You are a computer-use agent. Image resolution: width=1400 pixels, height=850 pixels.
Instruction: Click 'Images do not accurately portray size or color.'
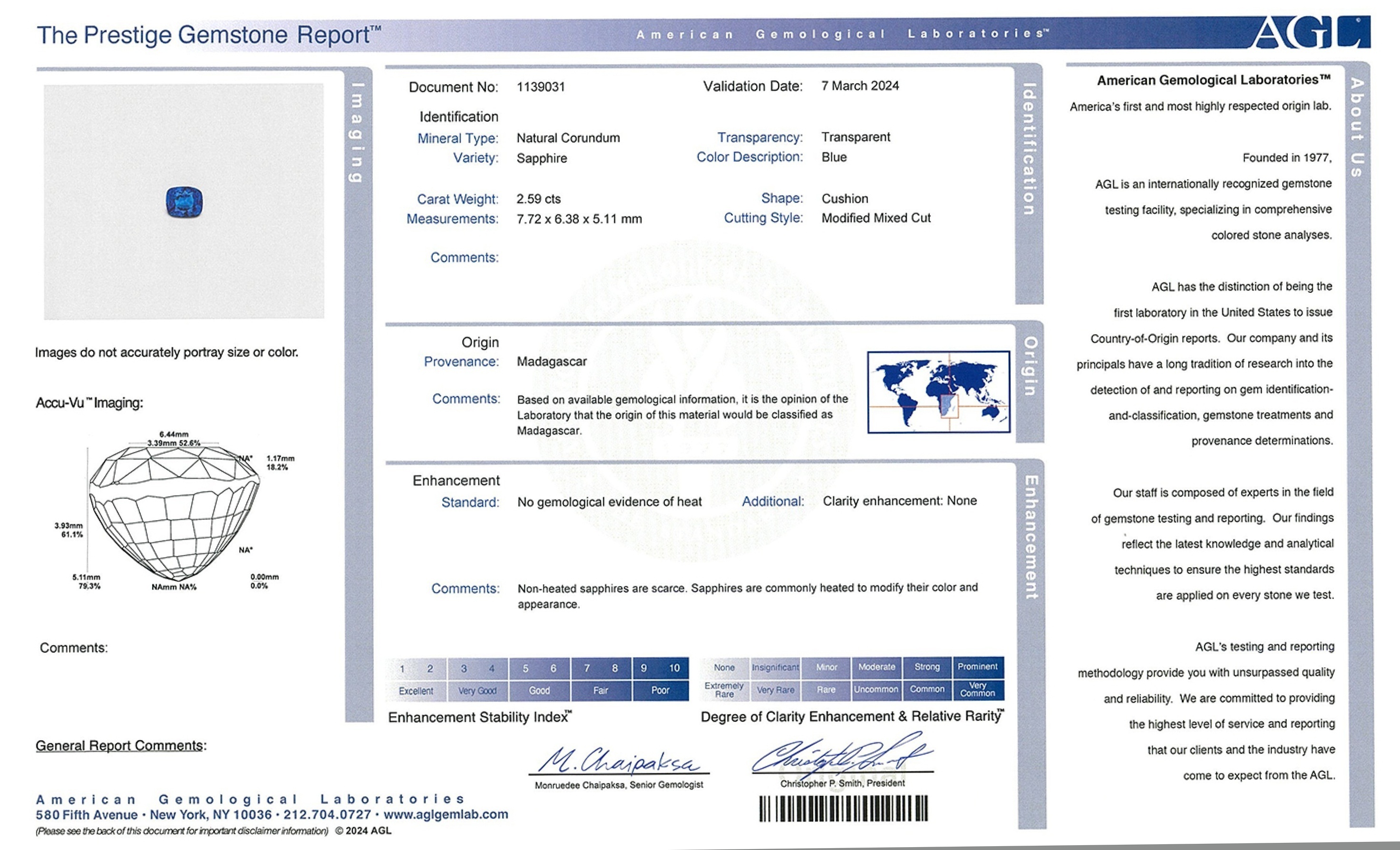point(166,353)
